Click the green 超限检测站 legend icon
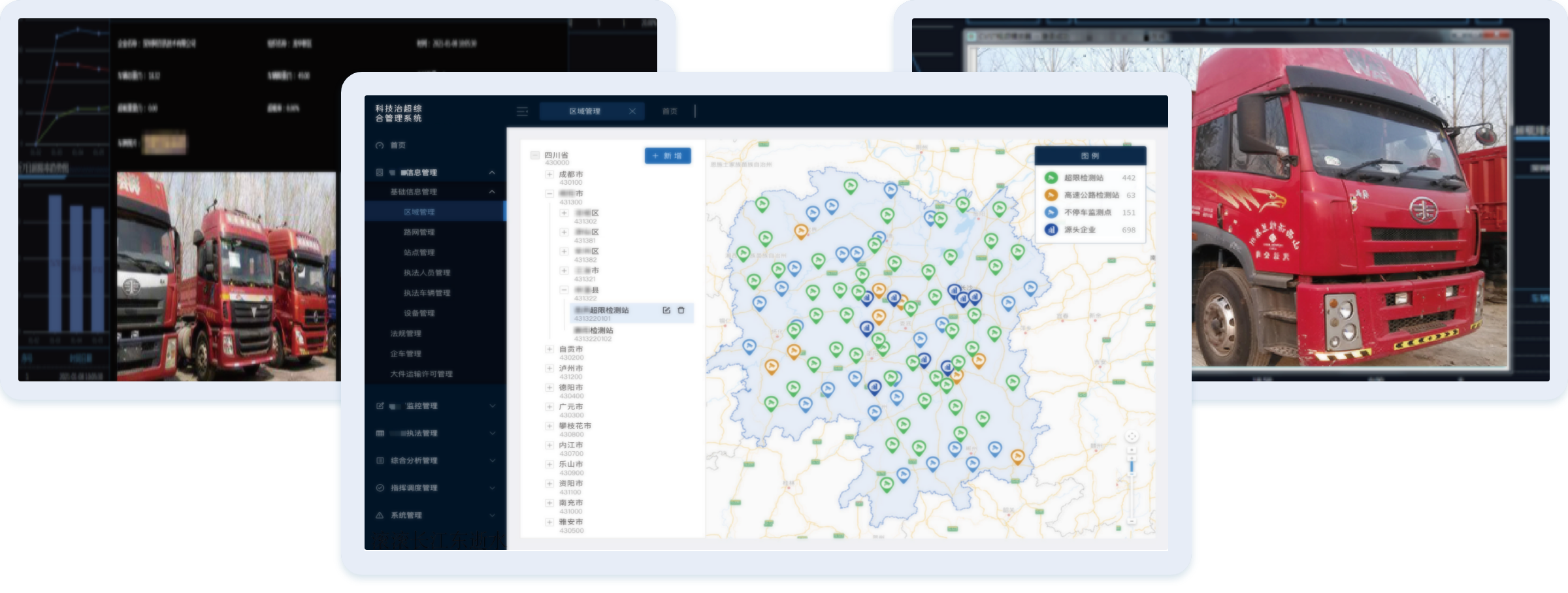The width and height of the screenshot is (1568, 593). pyautogui.click(x=1051, y=178)
